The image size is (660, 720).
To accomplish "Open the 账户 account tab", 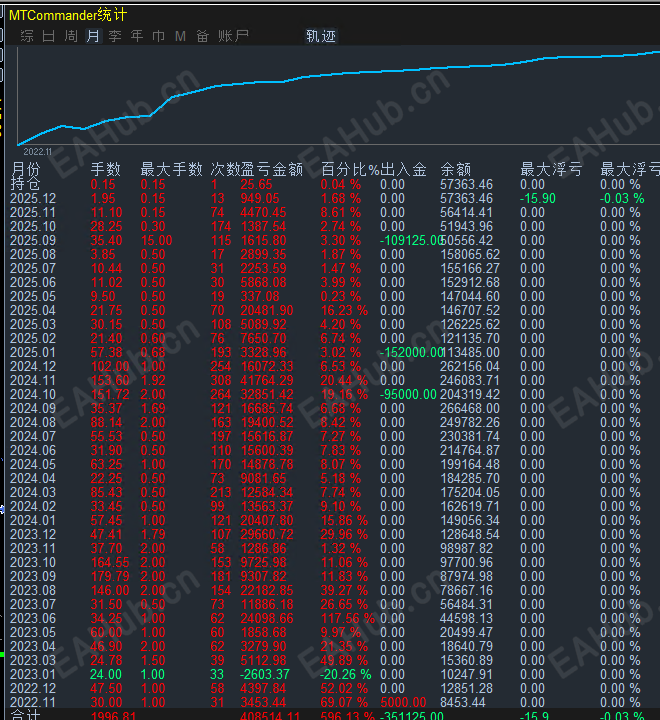I will [233, 36].
